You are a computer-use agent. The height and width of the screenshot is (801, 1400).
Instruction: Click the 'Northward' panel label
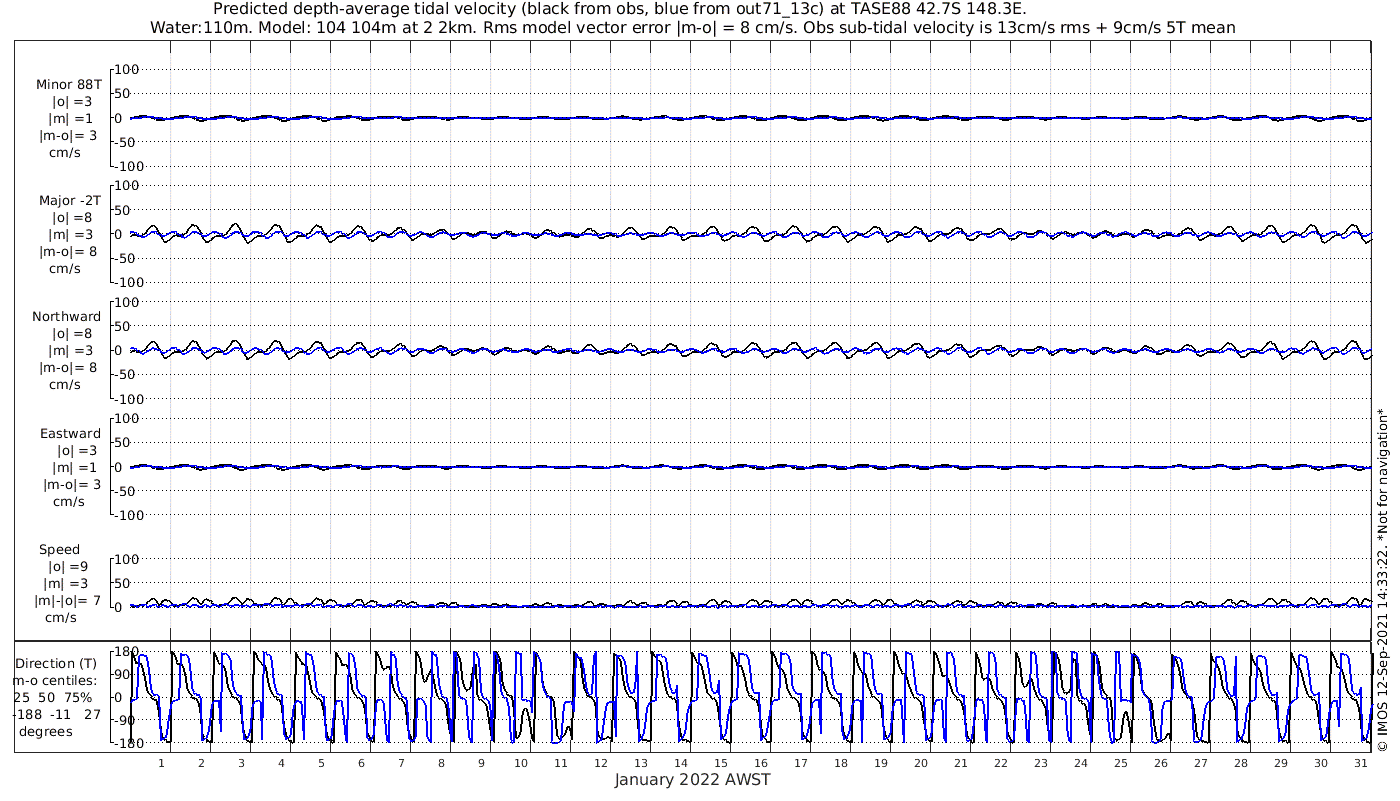click(x=67, y=317)
